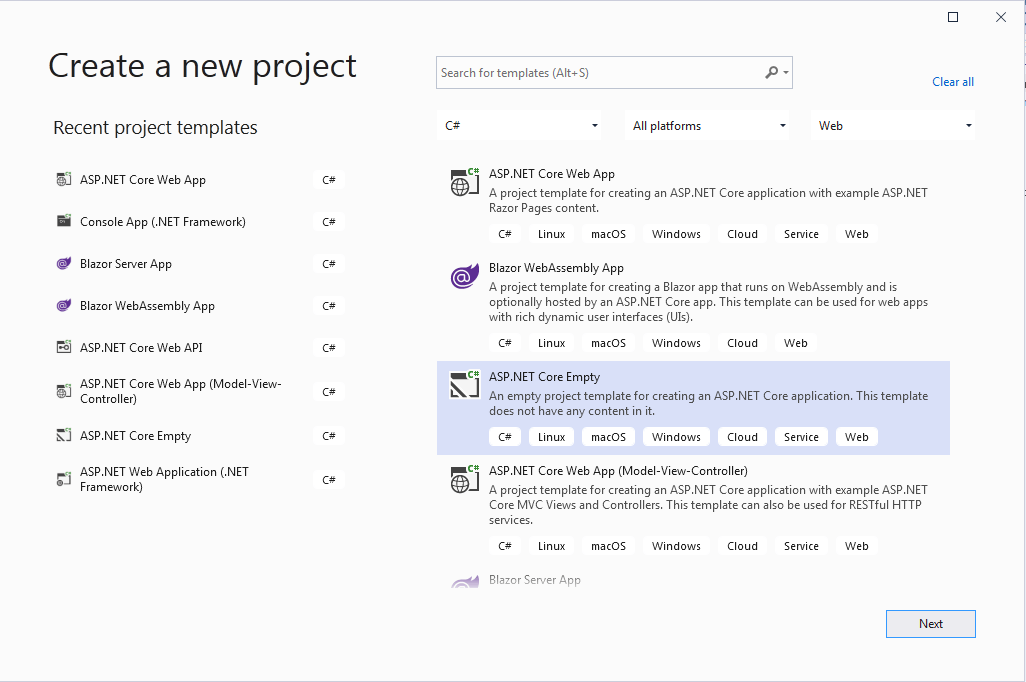Open the All platforms filter dropdown
Viewport: 1026px width, 682px height.
pyautogui.click(x=707, y=125)
